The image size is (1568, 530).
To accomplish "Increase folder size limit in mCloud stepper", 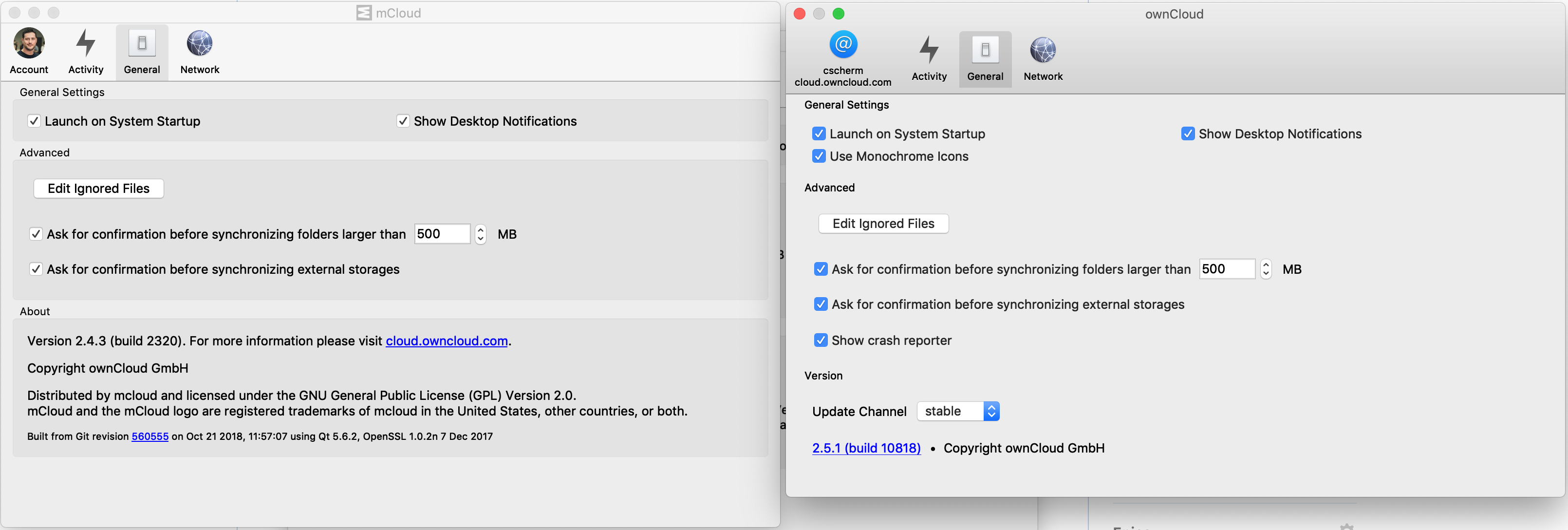I will (480, 229).
